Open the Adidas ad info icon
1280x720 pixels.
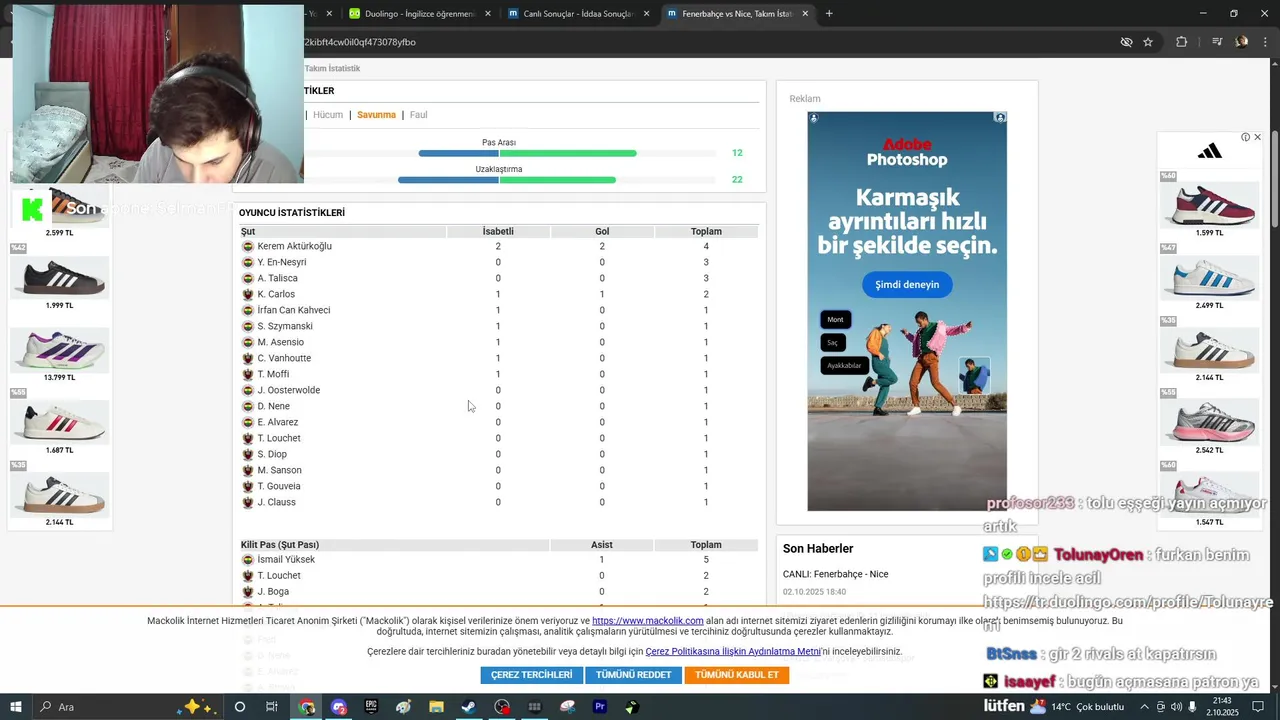point(1245,137)
